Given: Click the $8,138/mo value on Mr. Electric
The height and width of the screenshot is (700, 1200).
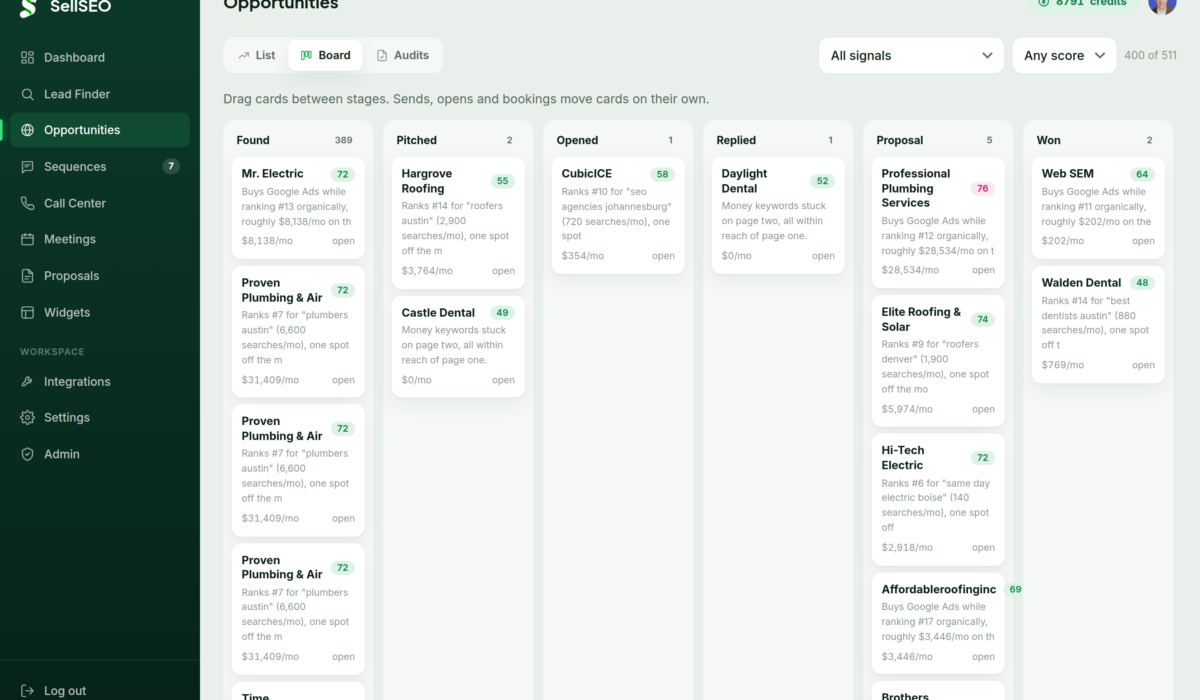Looking at the screenshot, I should pyautogui.click(x=267, y=241).
